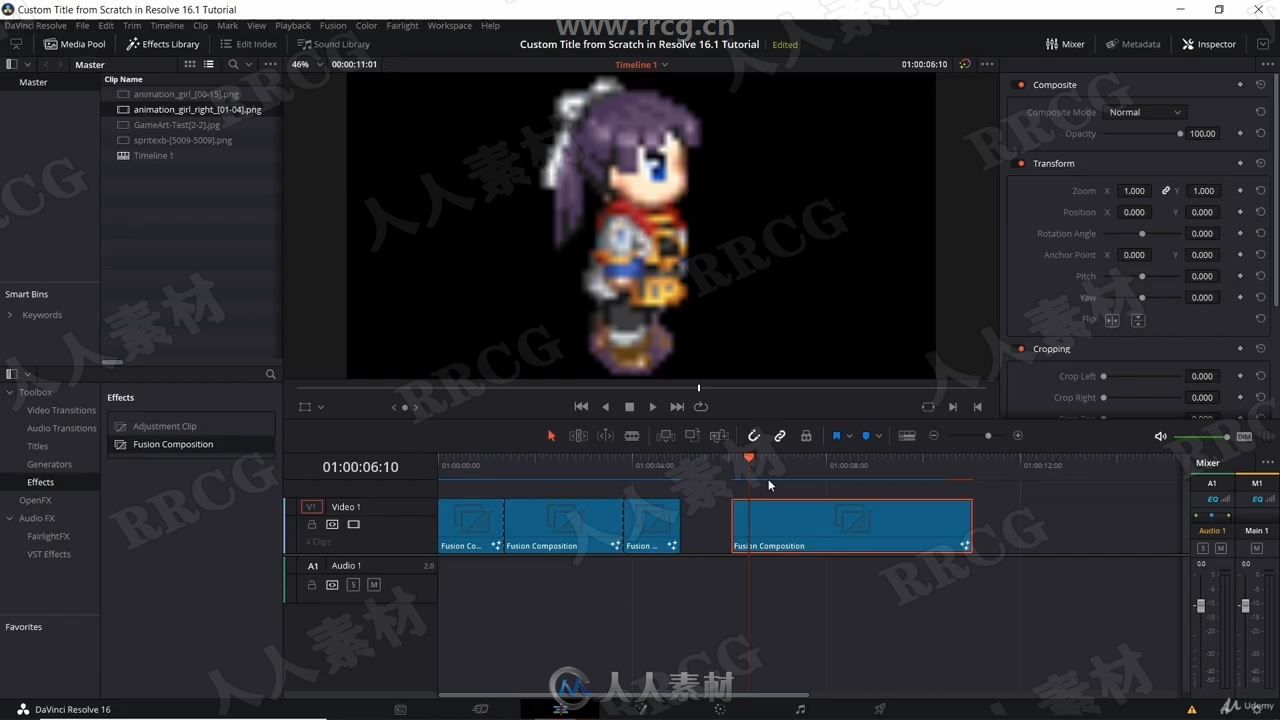Open the Workspace menu
This screenshot has width=1280, height=720.
coord(449,26)
